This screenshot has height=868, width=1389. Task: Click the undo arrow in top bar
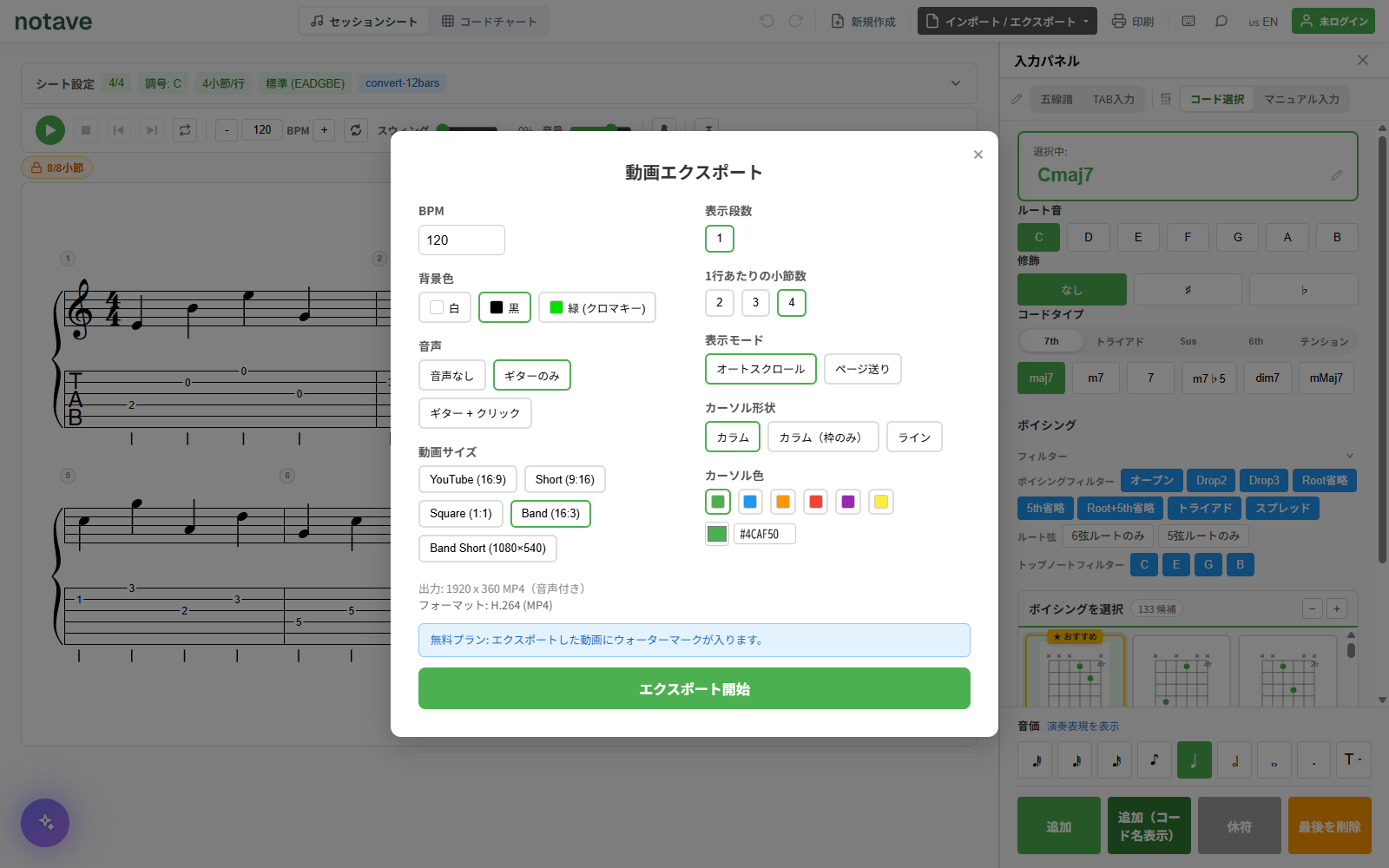(x=767, y=21)
